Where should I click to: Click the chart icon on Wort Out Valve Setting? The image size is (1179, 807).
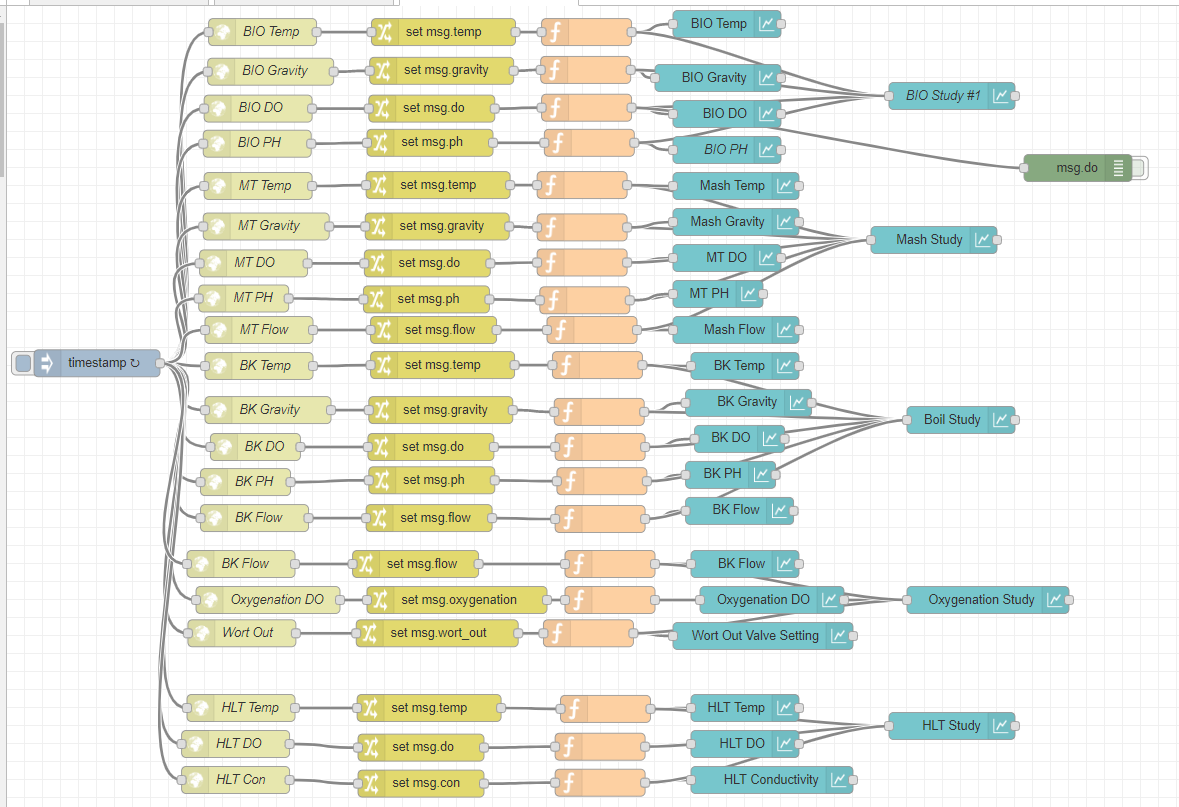839,636
